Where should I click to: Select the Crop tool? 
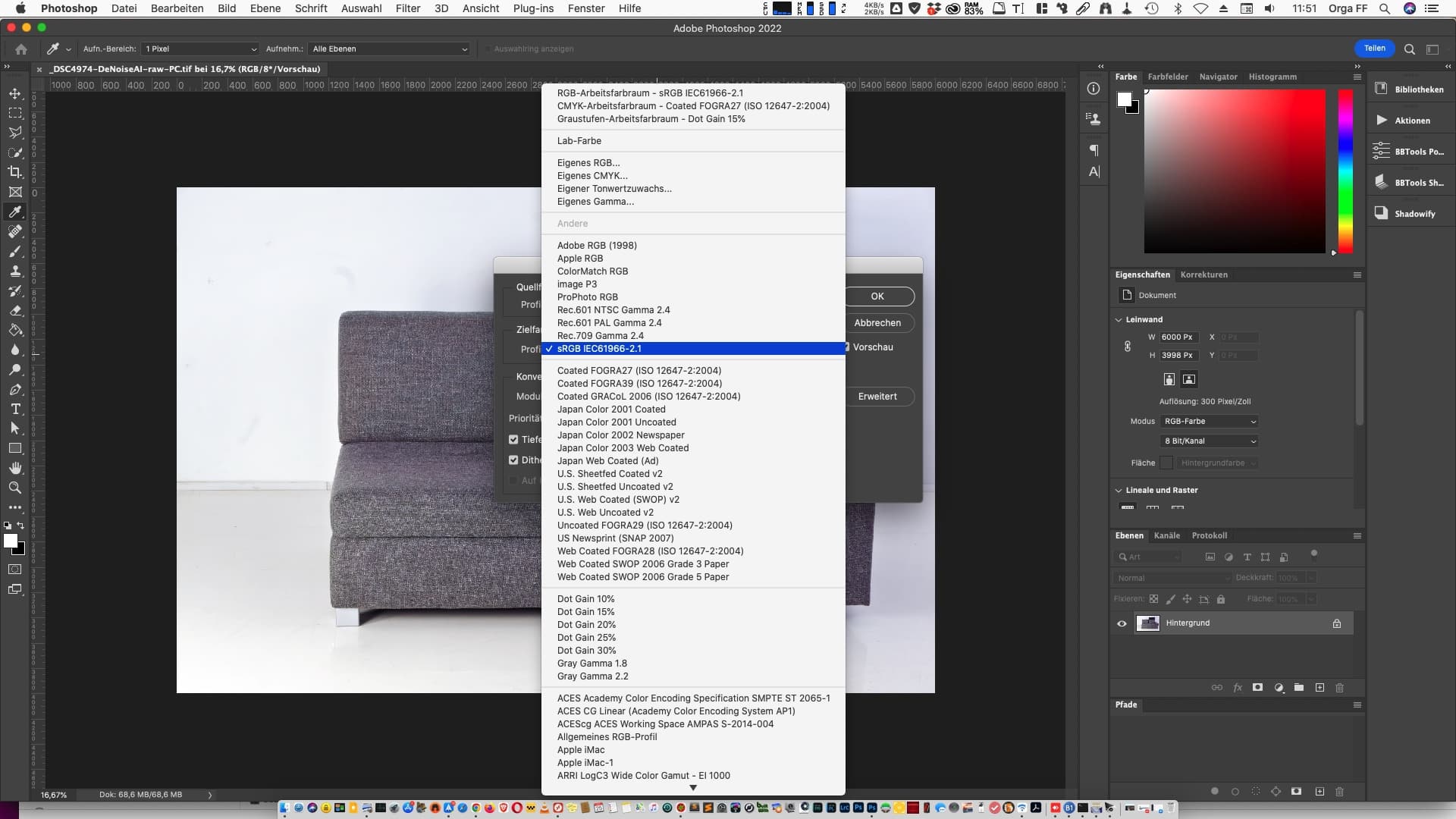(15, 172)
